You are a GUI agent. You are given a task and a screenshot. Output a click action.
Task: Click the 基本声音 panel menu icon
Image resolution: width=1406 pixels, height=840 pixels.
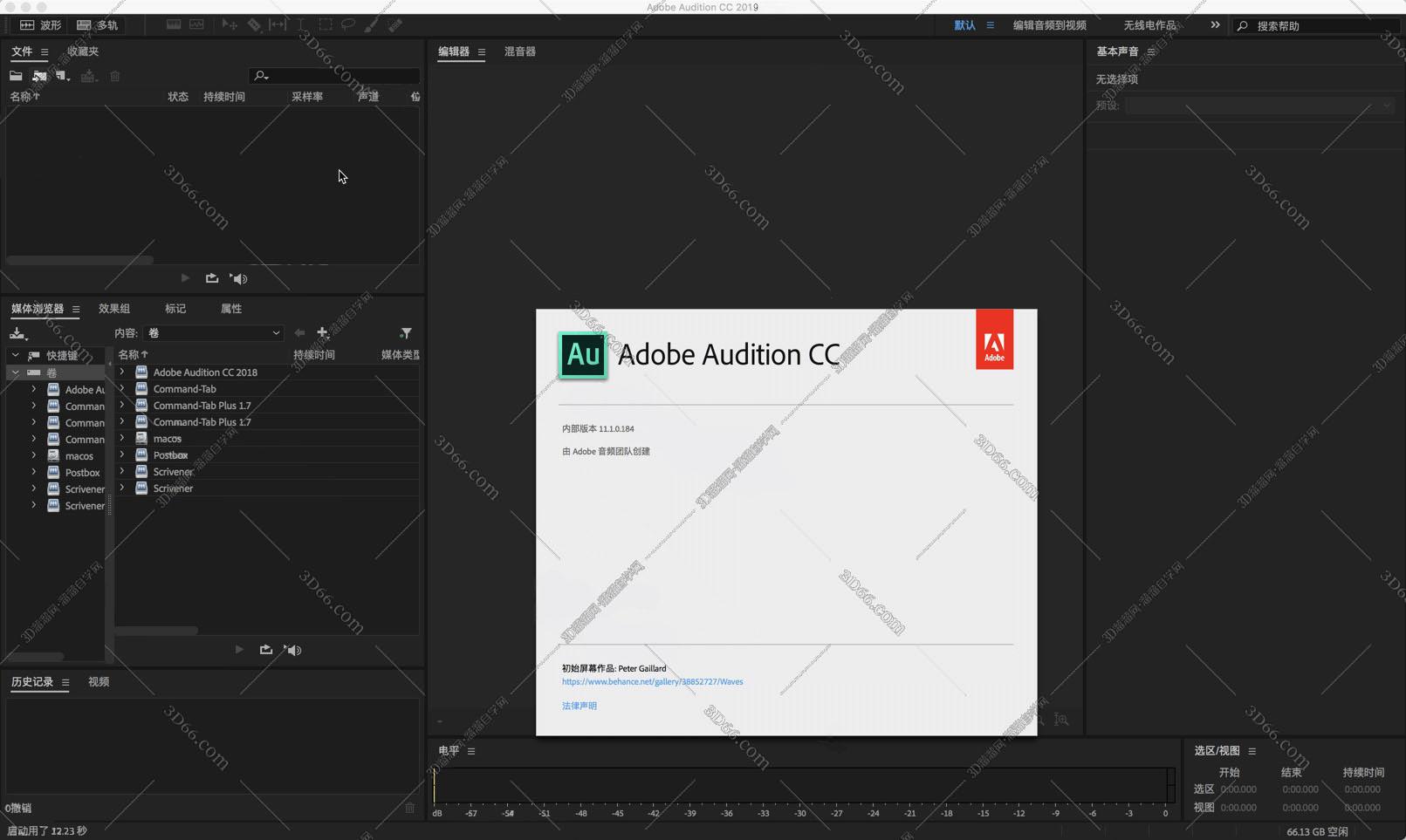(x=1151, y=52)
